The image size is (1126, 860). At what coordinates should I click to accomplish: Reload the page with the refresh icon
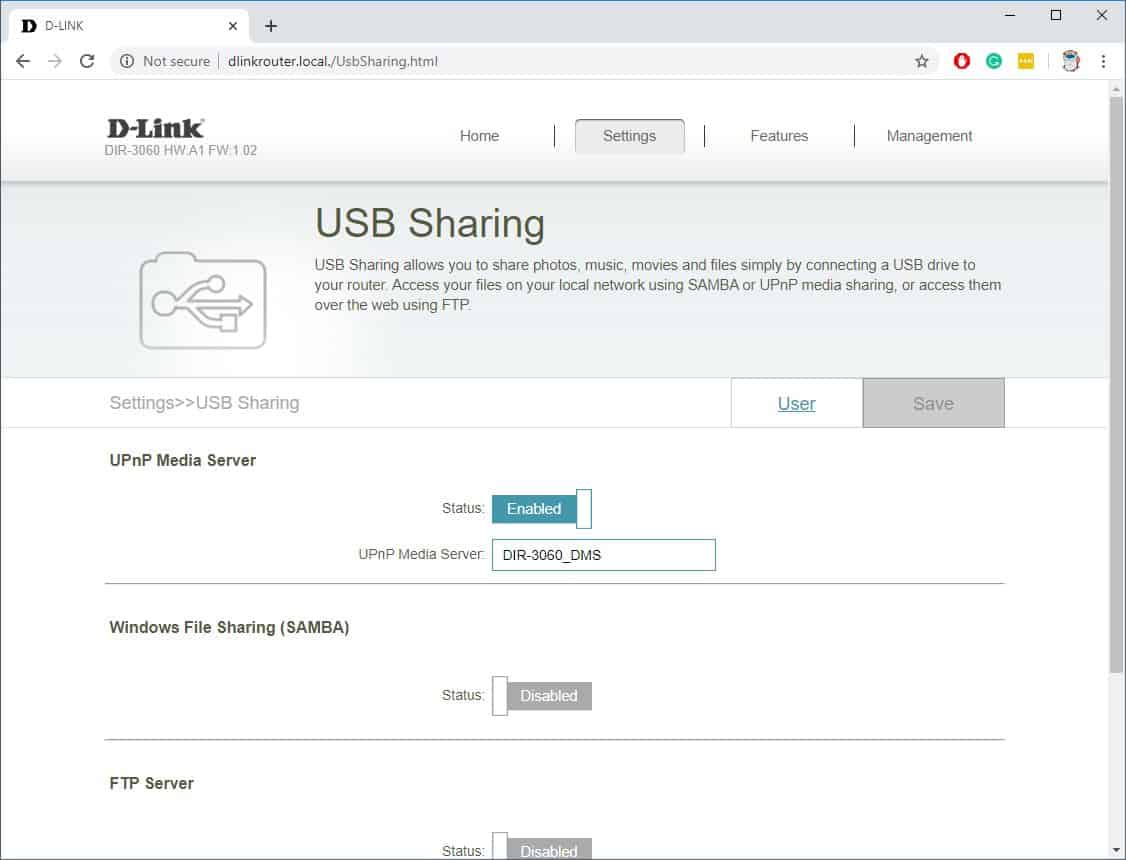[87, 60]
